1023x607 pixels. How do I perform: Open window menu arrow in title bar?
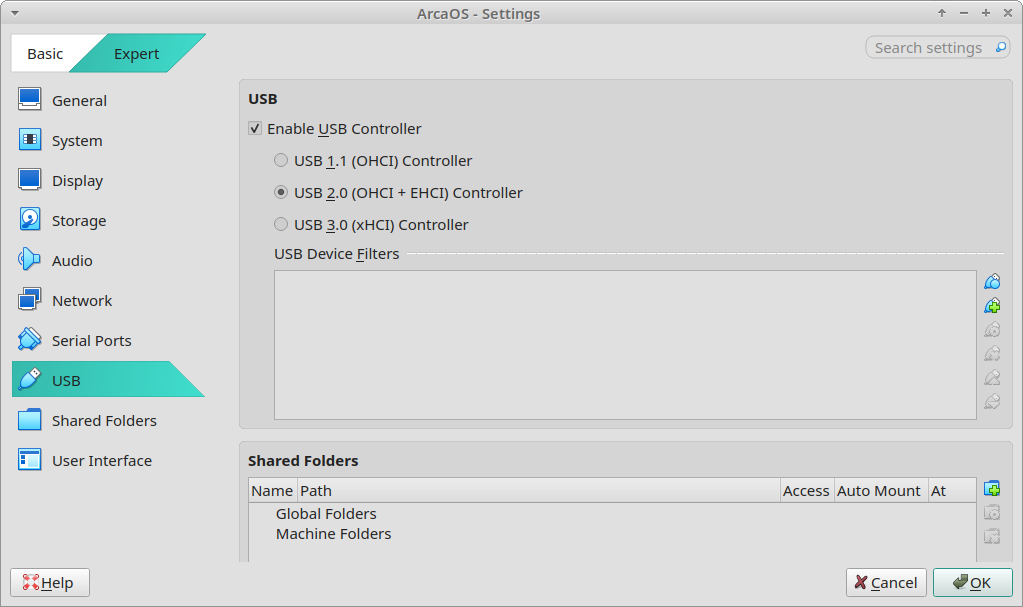pos(14,13)
